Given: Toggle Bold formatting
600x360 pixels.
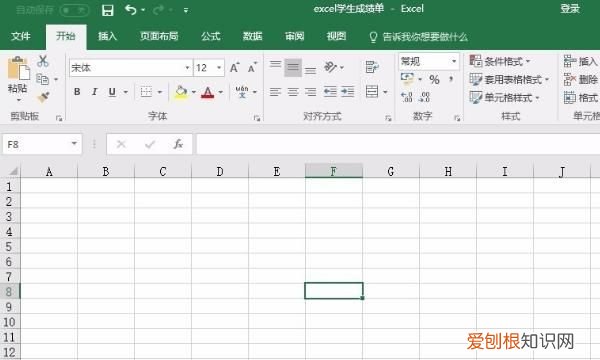Looking at the screenshot, I should click(x=77, y=92).
